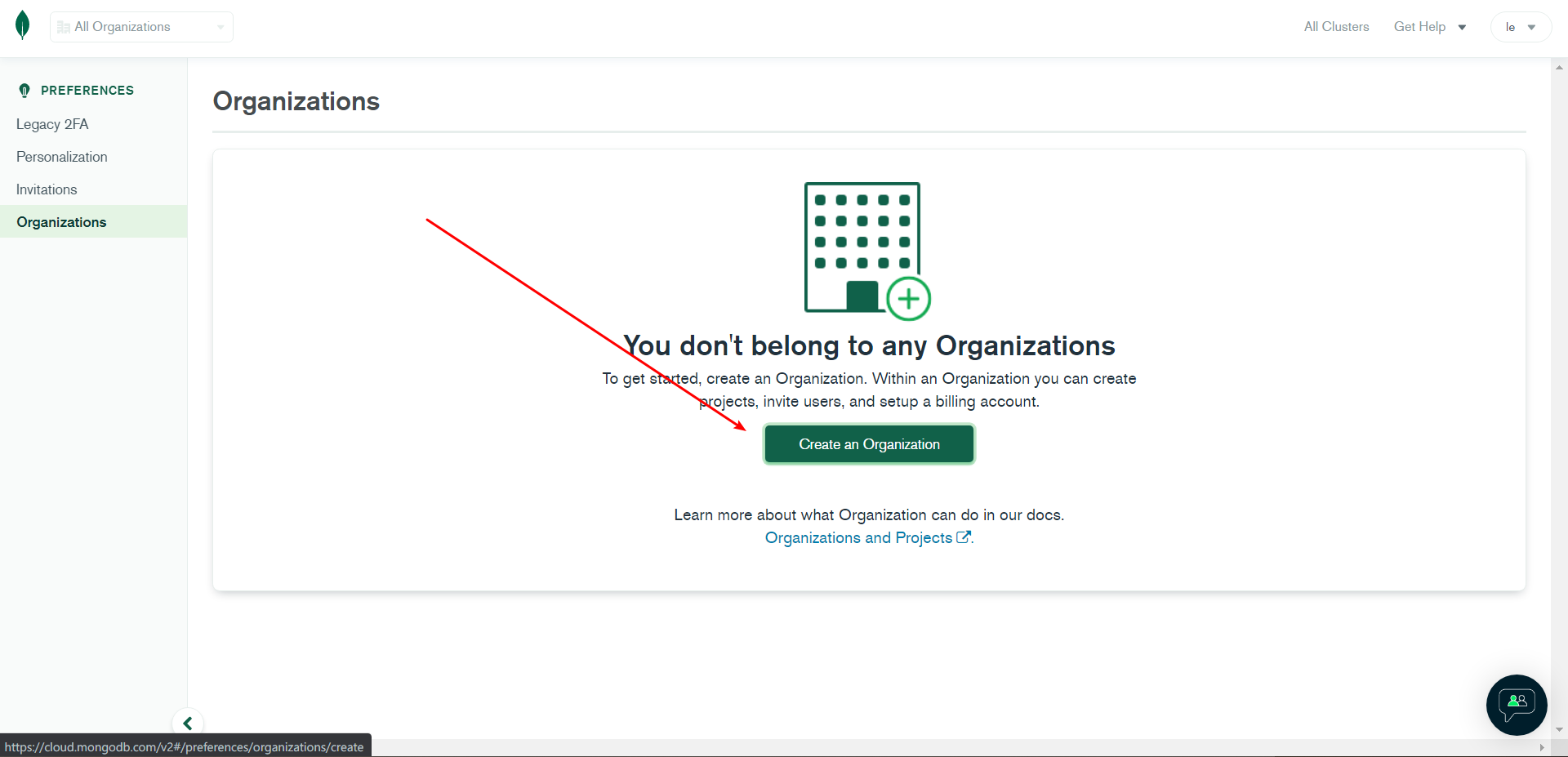Click the Create an Organization button
The height and width of the screenshot is (757, 1568).
click(869, 443)
